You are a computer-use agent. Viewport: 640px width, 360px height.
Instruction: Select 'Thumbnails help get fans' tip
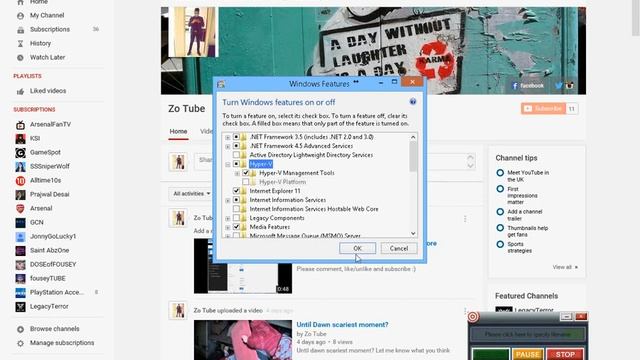click(527, 231)
